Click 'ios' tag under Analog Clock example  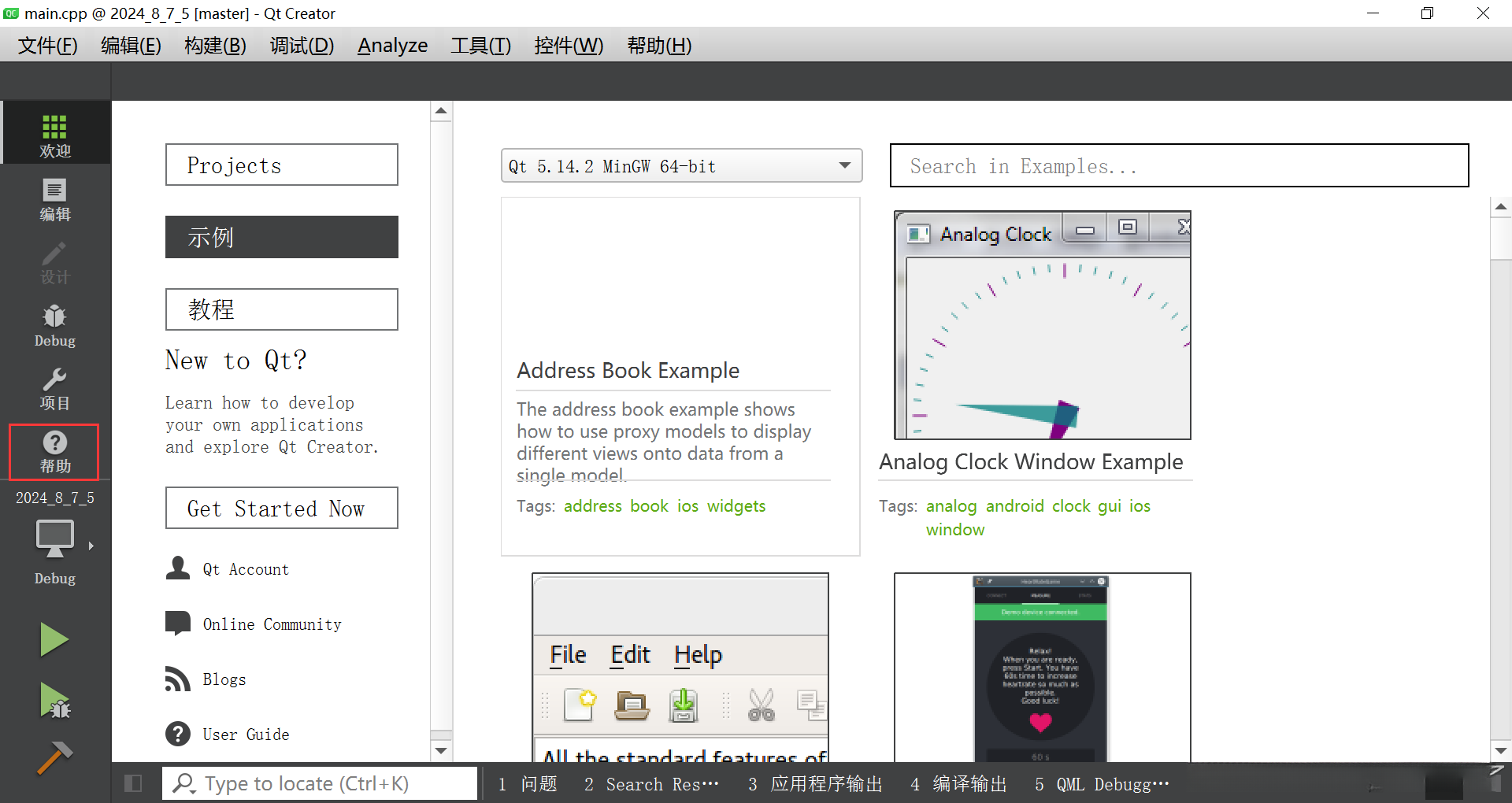(1140, 506)
